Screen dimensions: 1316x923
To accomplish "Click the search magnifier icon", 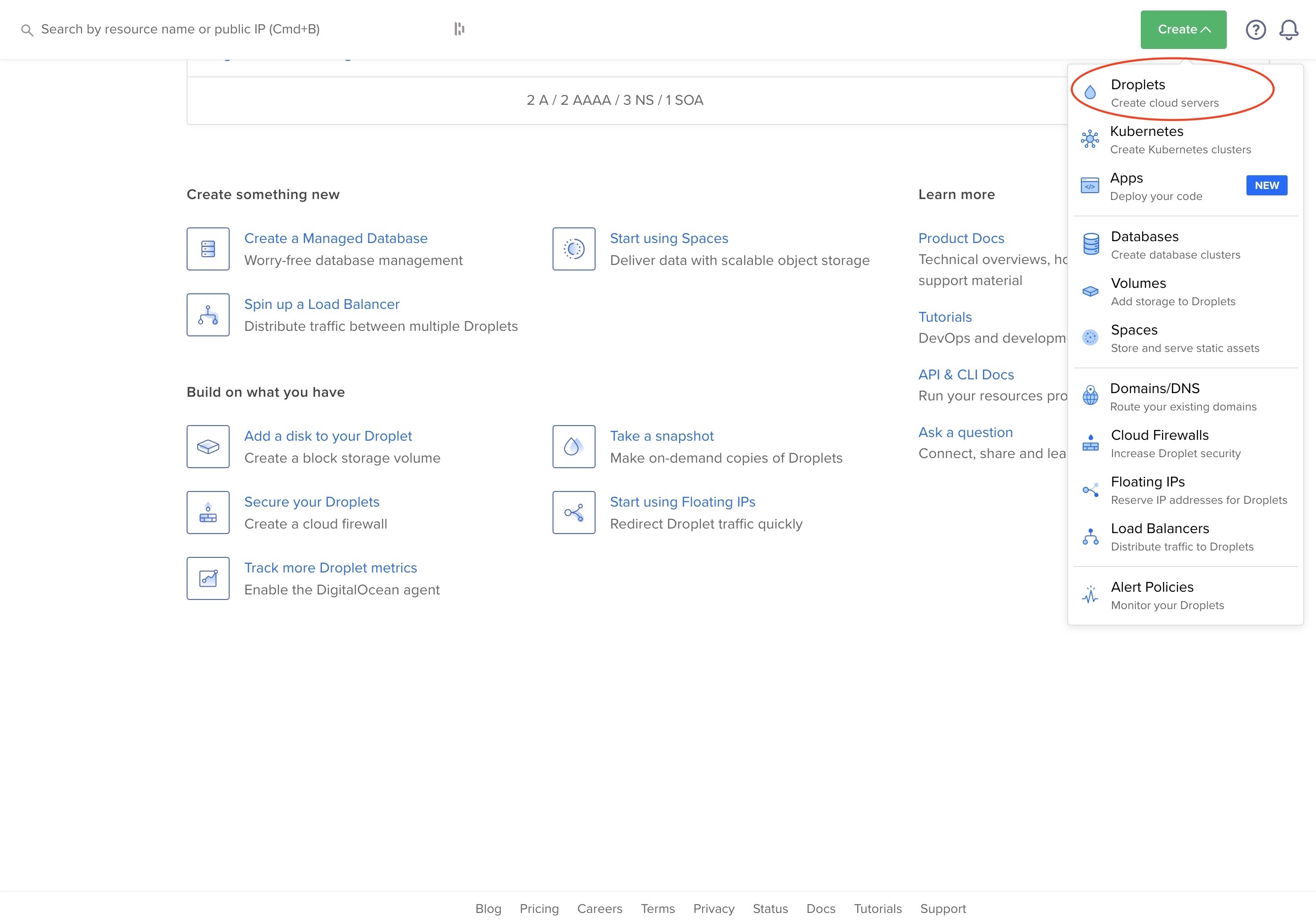I will [27, 30].
